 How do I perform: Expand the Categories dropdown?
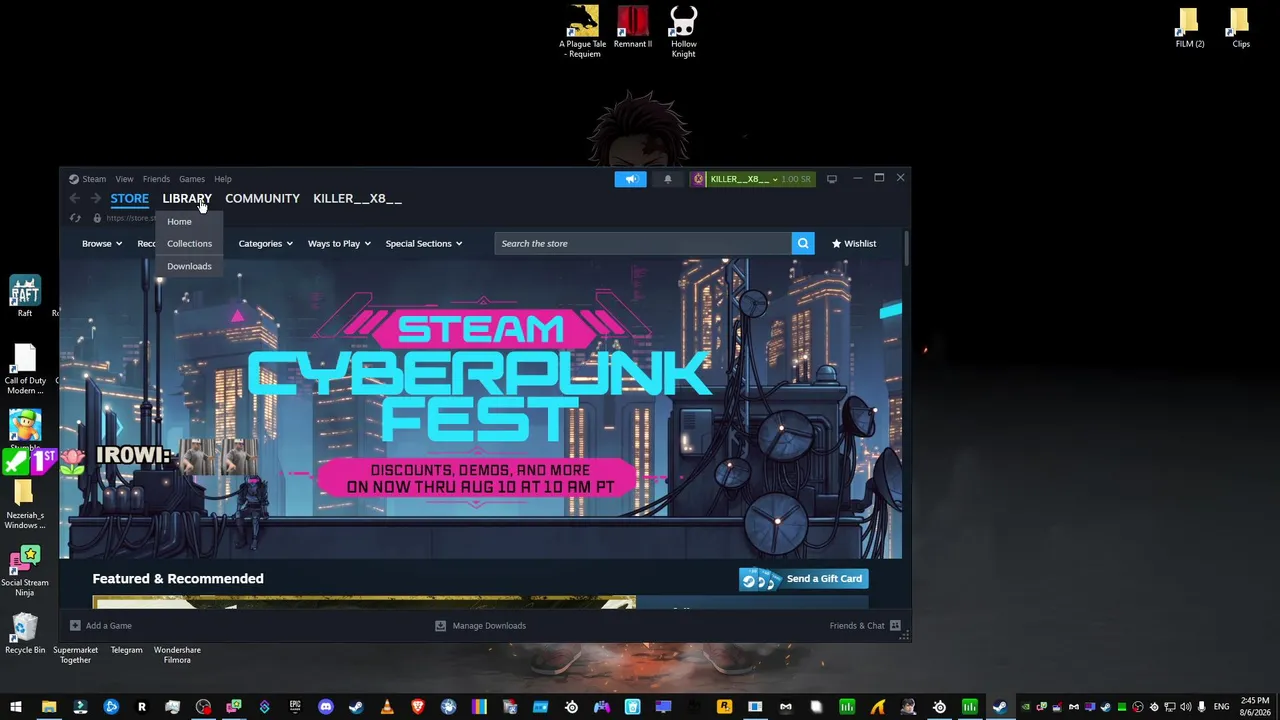tap(266, 243)
